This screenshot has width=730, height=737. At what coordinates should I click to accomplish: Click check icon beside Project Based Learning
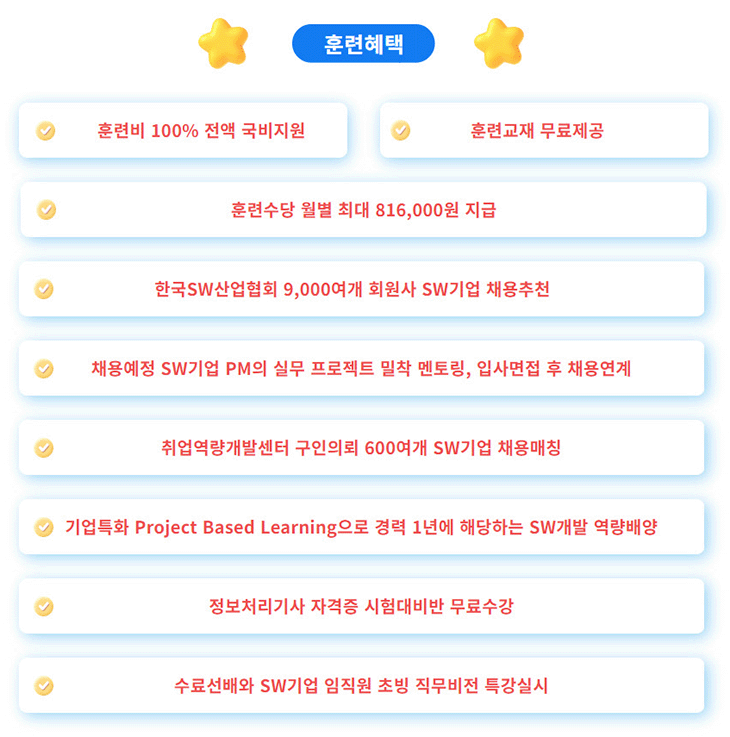coord(44,527)
